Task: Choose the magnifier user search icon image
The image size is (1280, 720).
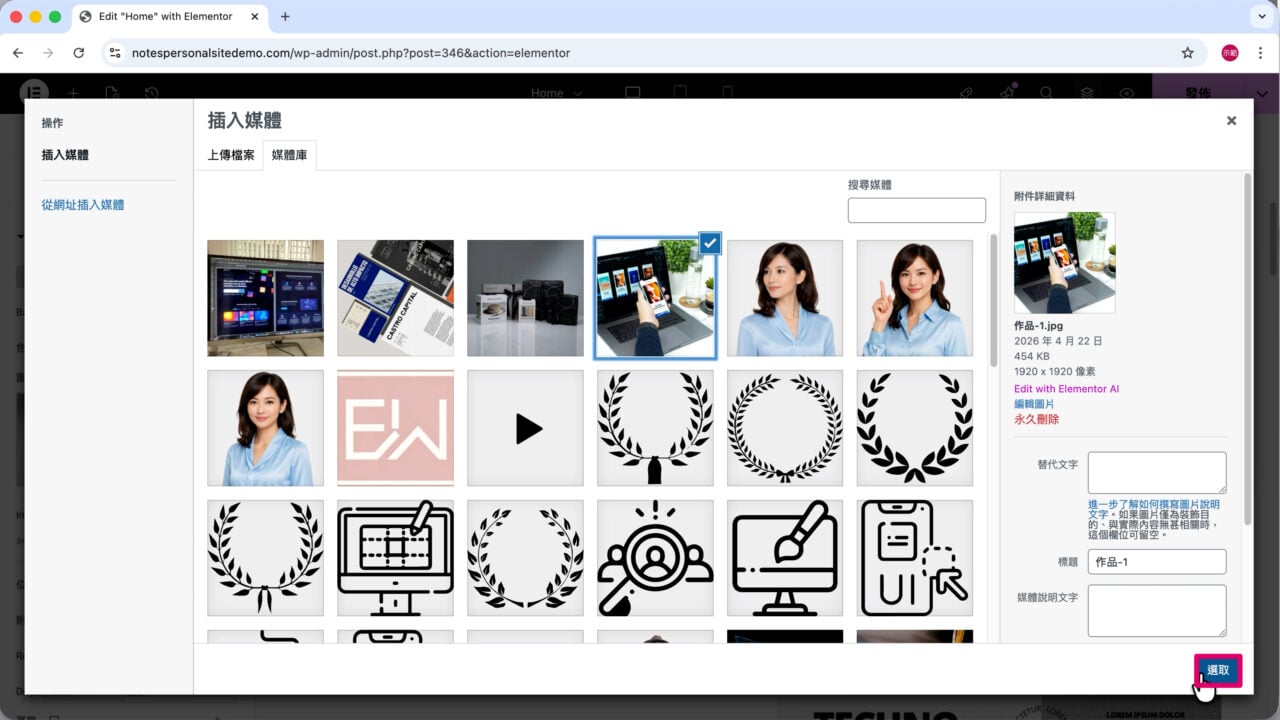Action: (655, 558)
